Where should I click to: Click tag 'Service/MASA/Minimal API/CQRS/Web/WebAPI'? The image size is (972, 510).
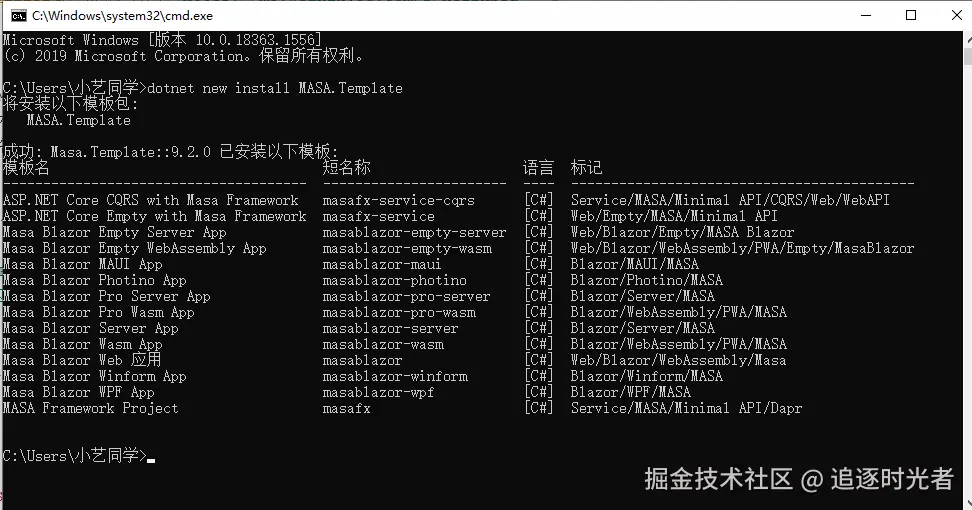tap(730, 200)
